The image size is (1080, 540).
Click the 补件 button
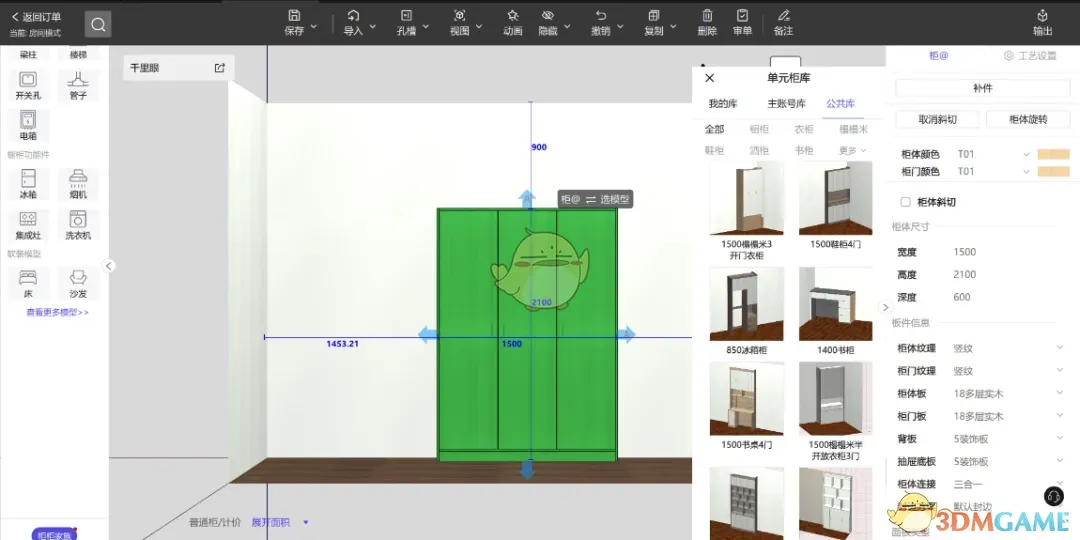tap(983, 88)
